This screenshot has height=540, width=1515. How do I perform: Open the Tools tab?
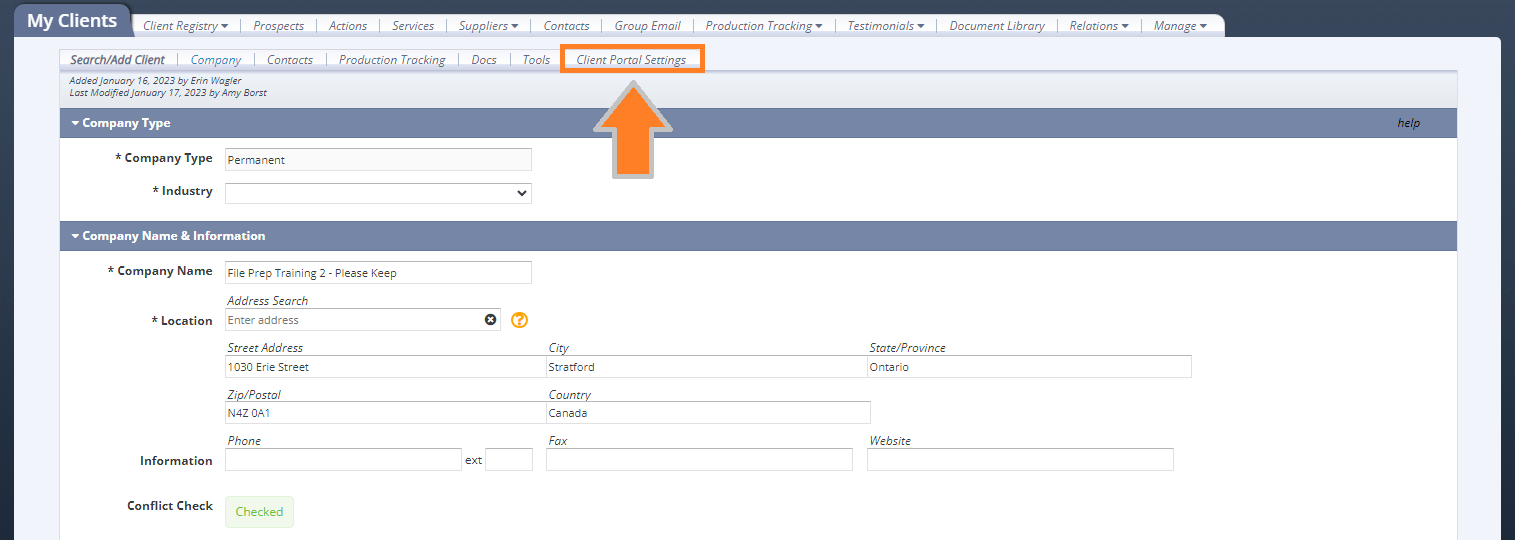[x=536, y=60]
